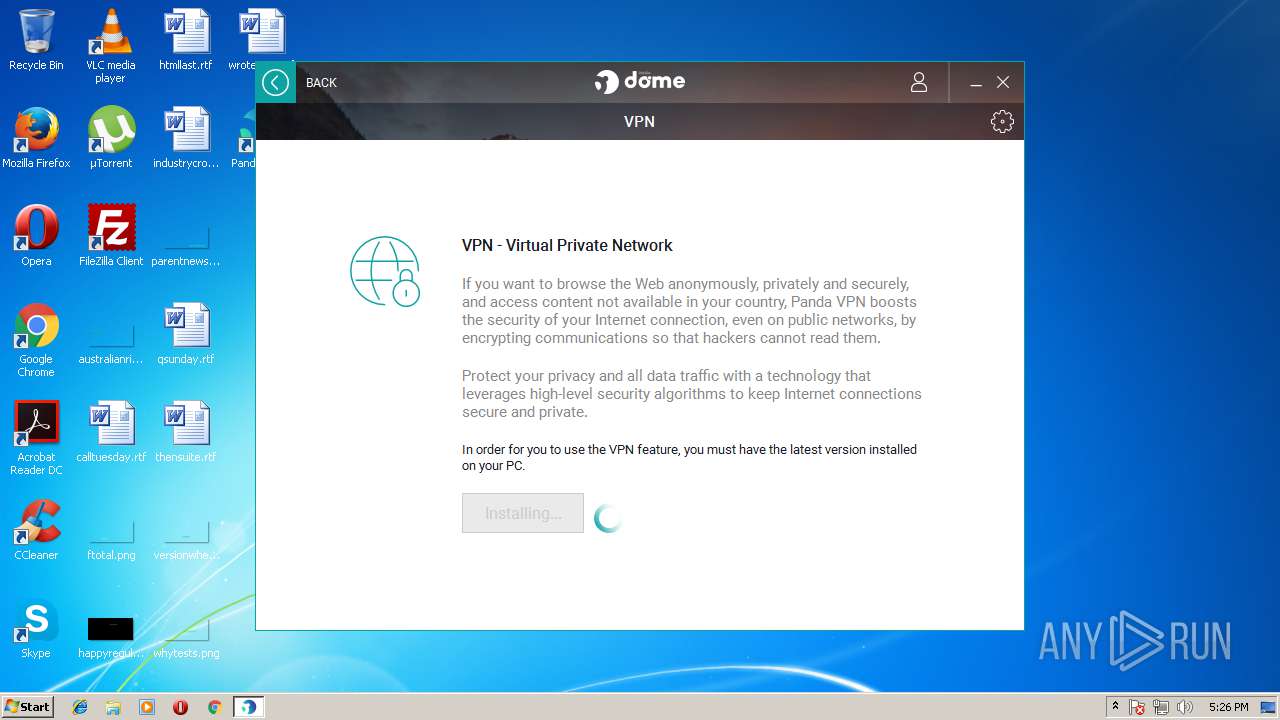Select the CCleaner desktop shortcut
The height and width of the screenshot is (720, 1280).
[x=36, y=530]
